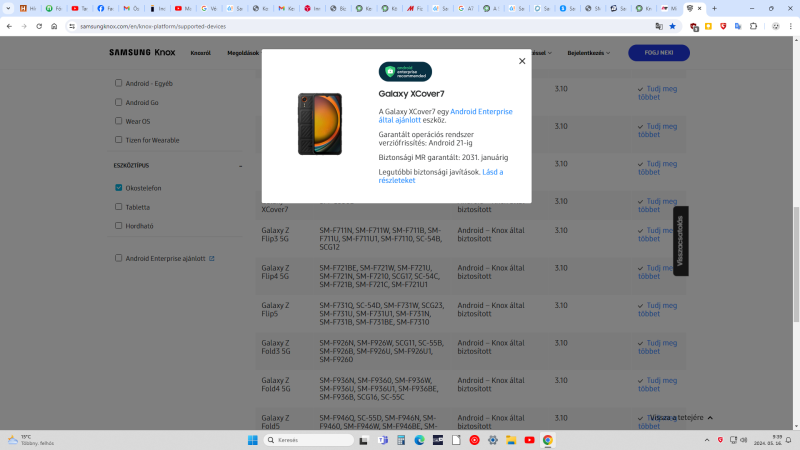800x450 pixels.
Task: Open the Lásd a részleteket link
Action: pyautogui.click(x=441, y=176)
